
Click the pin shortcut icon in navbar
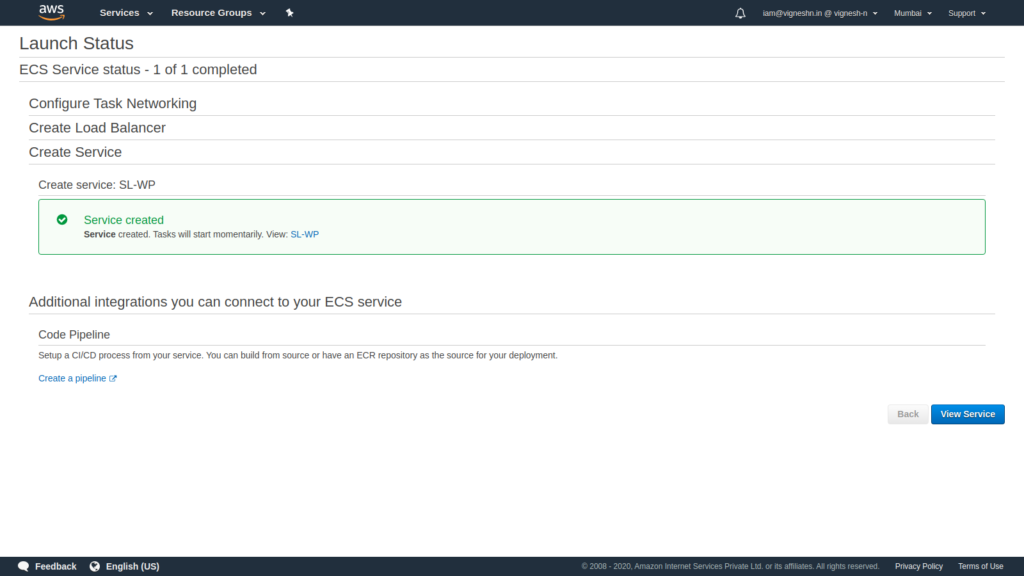[x=289, y=12]
